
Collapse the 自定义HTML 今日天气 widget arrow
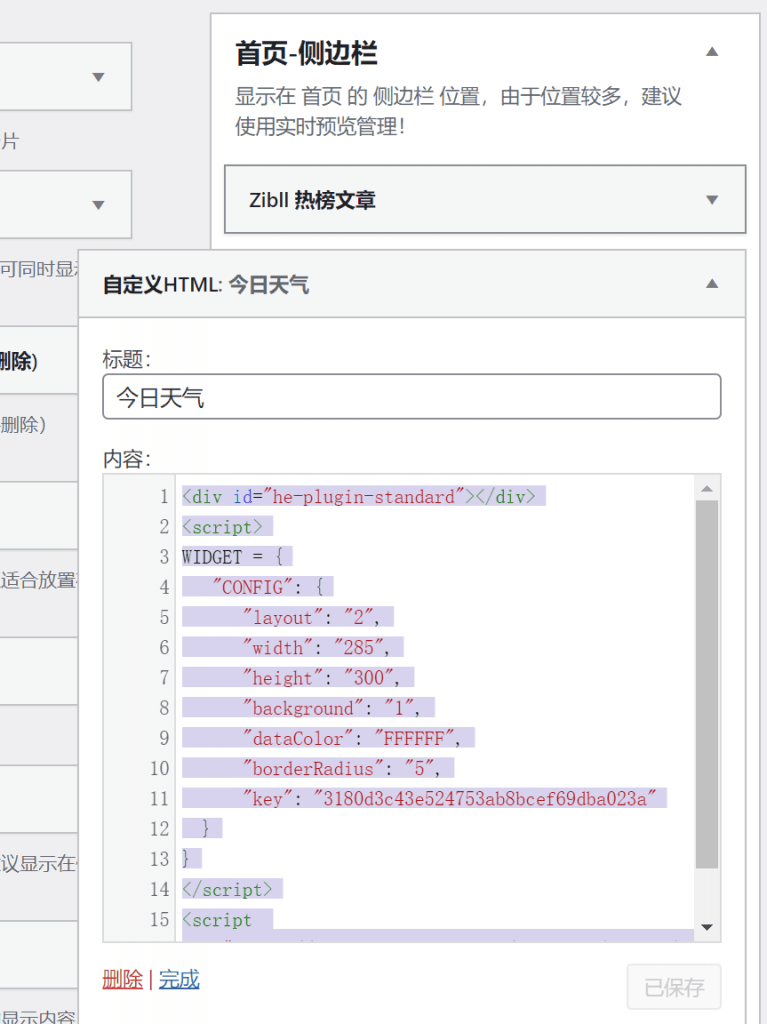712,284
